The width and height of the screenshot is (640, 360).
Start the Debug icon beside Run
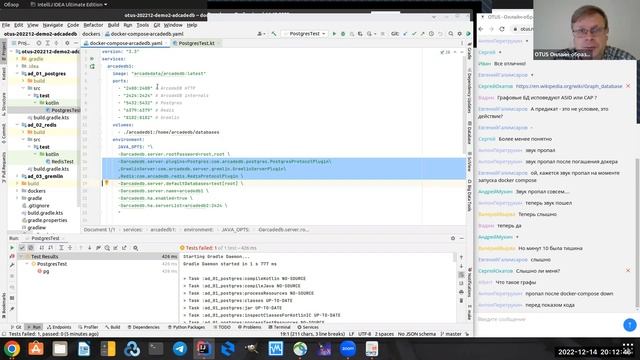pyautogui.click(x=343, y=34)
